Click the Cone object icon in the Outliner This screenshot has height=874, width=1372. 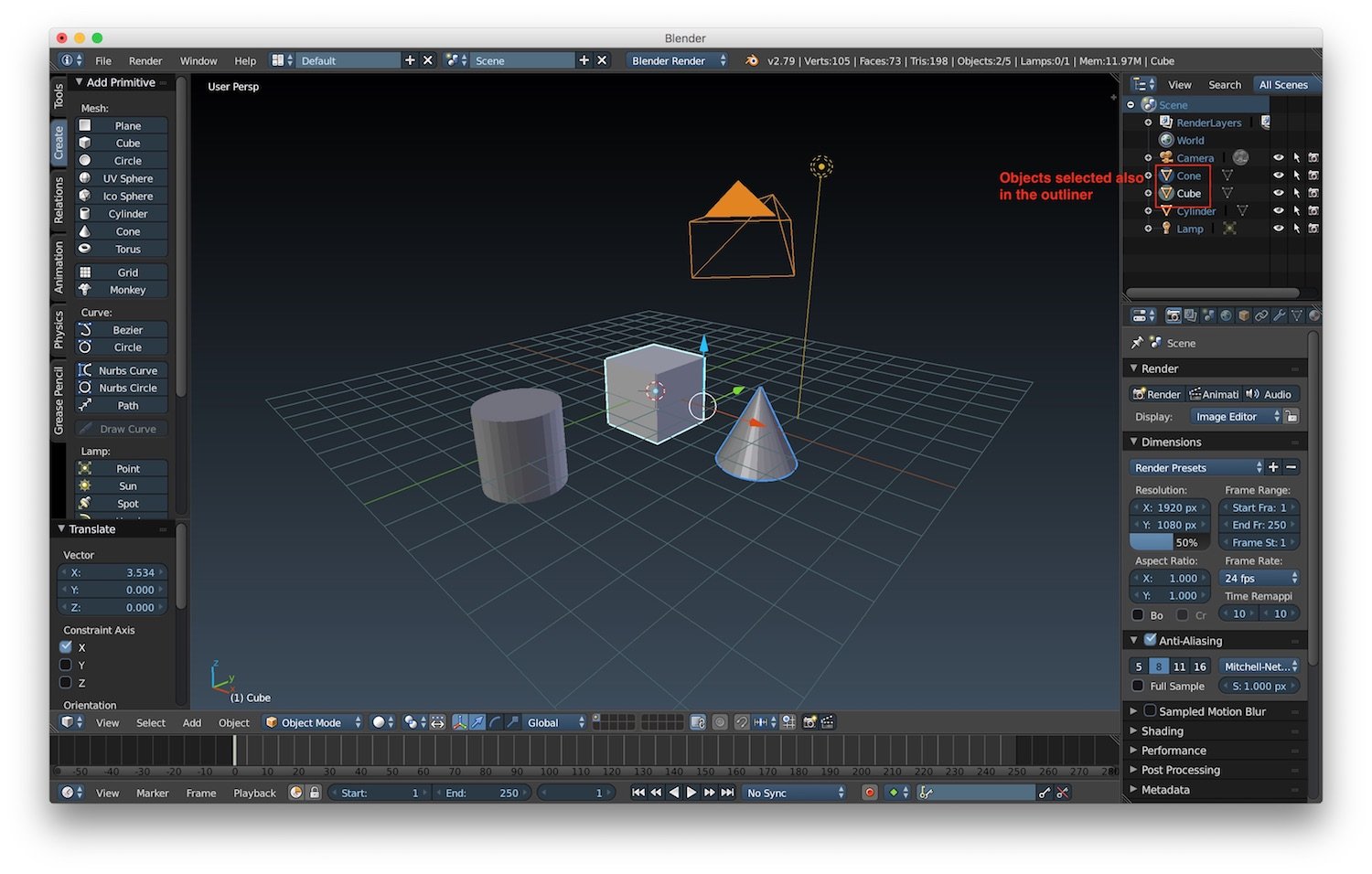click(1166, 176)
